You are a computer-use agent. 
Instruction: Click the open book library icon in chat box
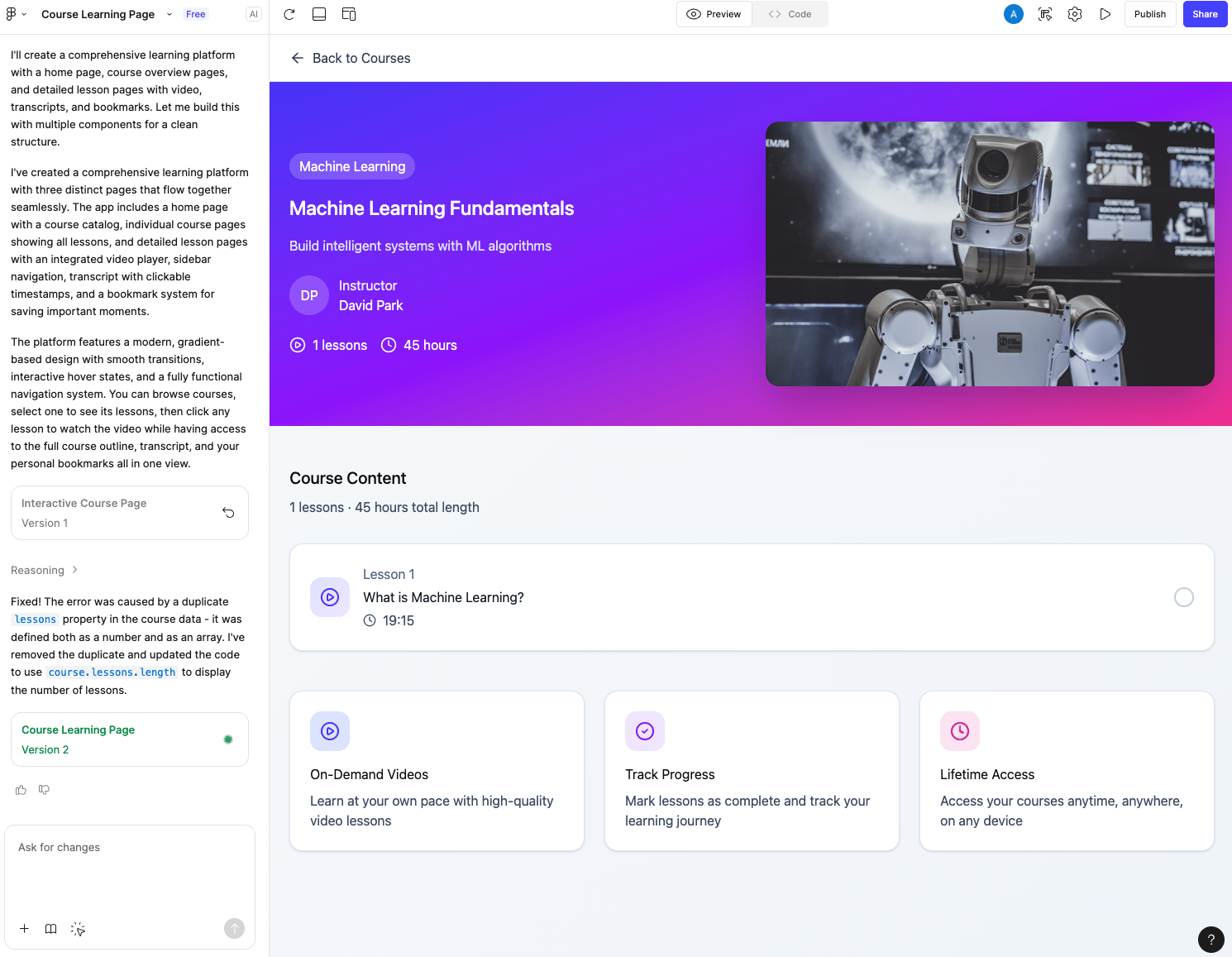(x=51, y=929)
